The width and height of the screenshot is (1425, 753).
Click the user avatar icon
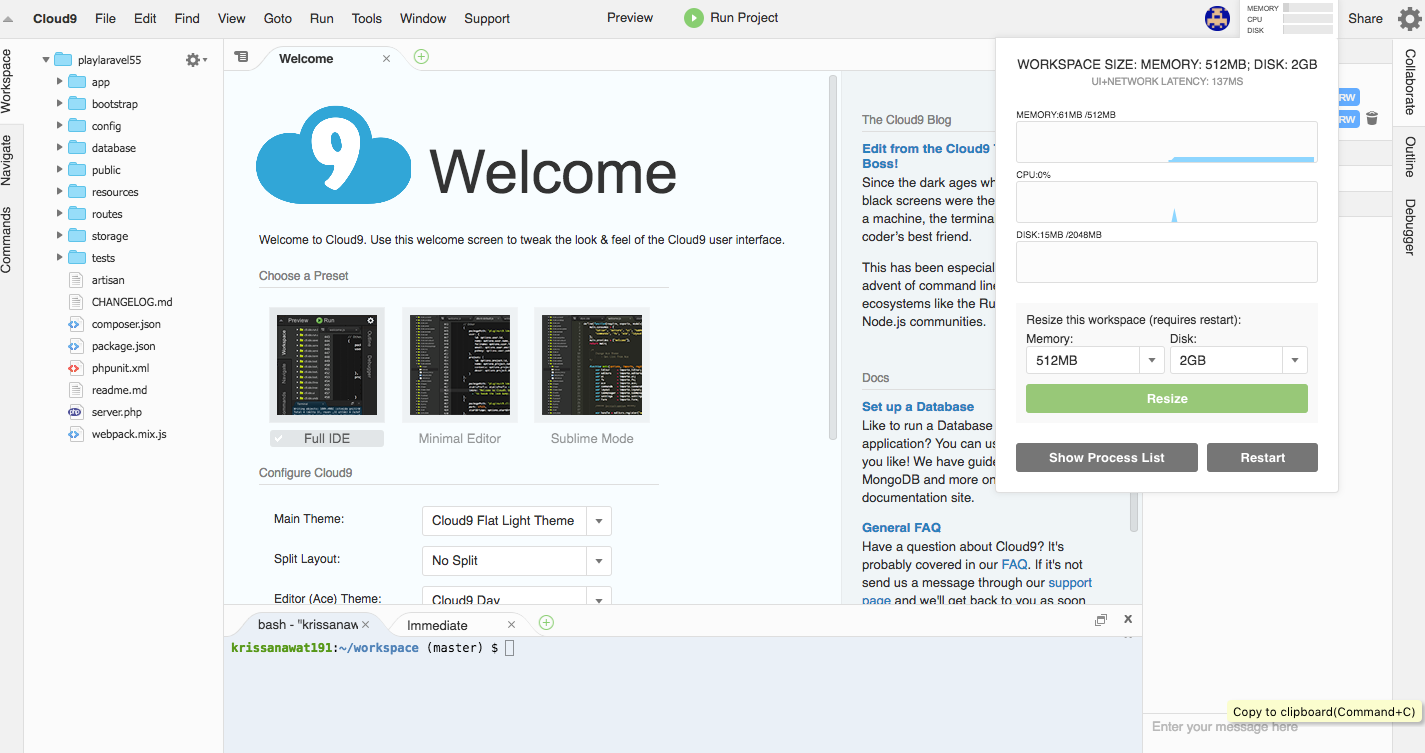click(x=1217, y=18)
